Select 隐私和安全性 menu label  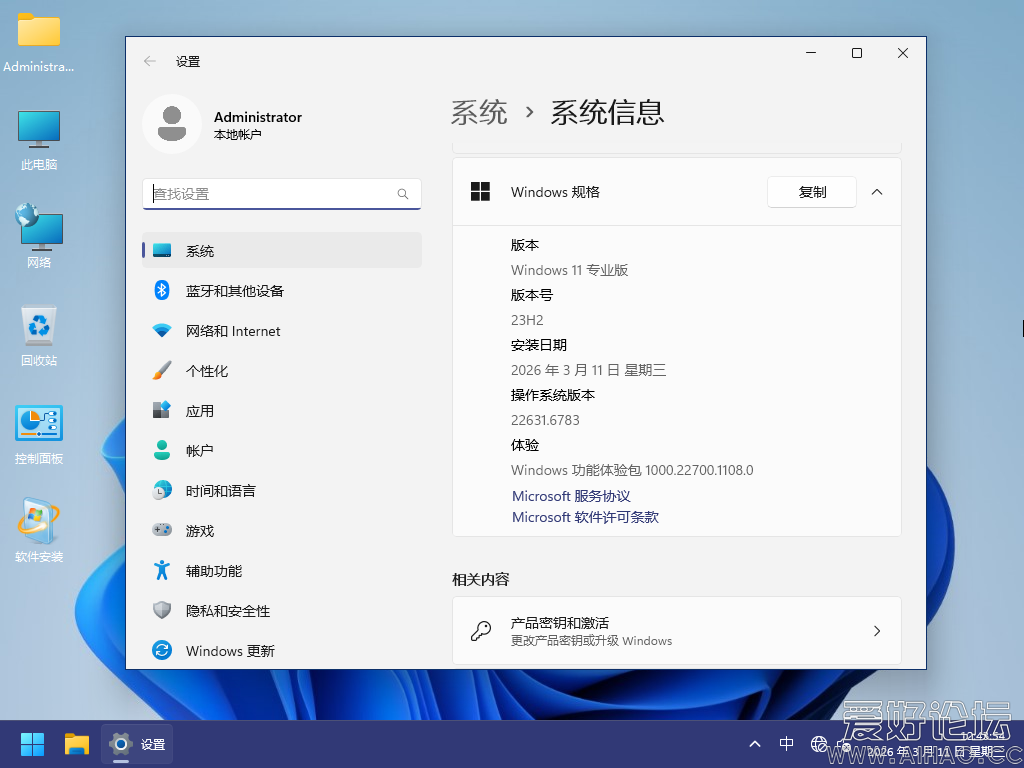coord(228,611)
